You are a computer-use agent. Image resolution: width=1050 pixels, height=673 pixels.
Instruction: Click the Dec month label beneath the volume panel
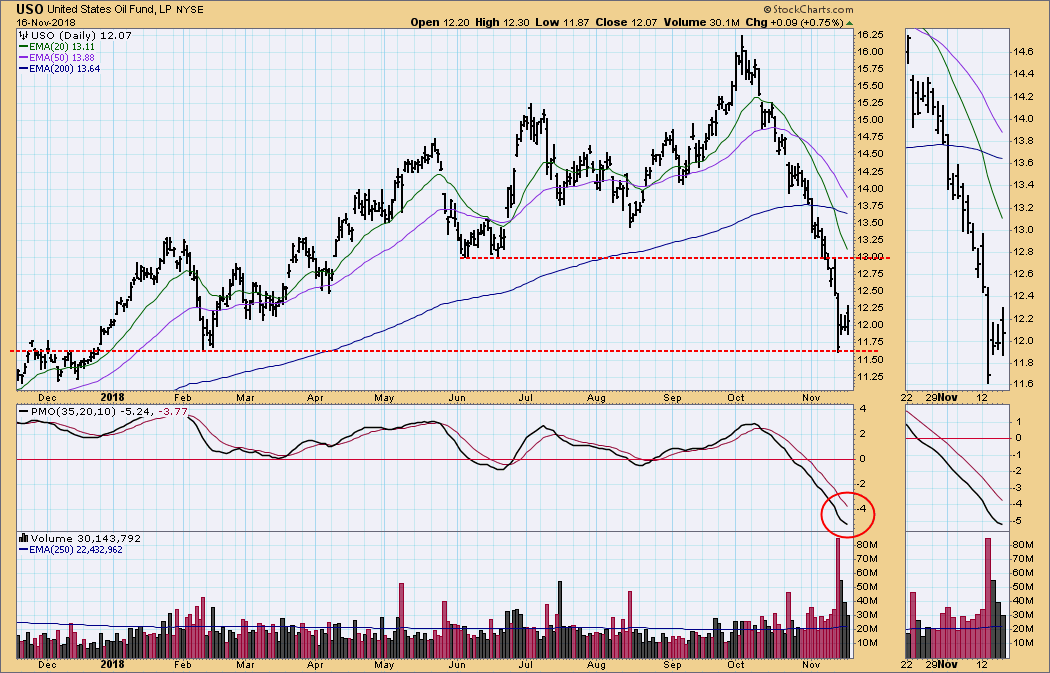tap(47, 664)
